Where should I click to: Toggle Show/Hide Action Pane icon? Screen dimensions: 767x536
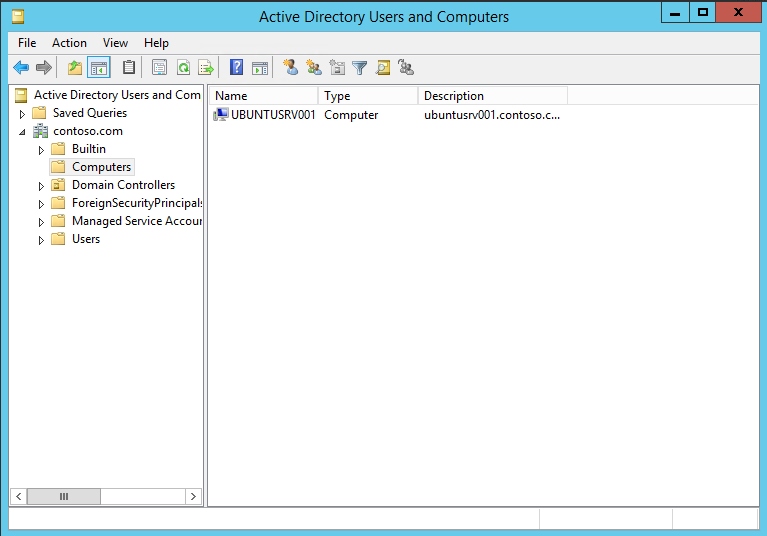point(260,68)
